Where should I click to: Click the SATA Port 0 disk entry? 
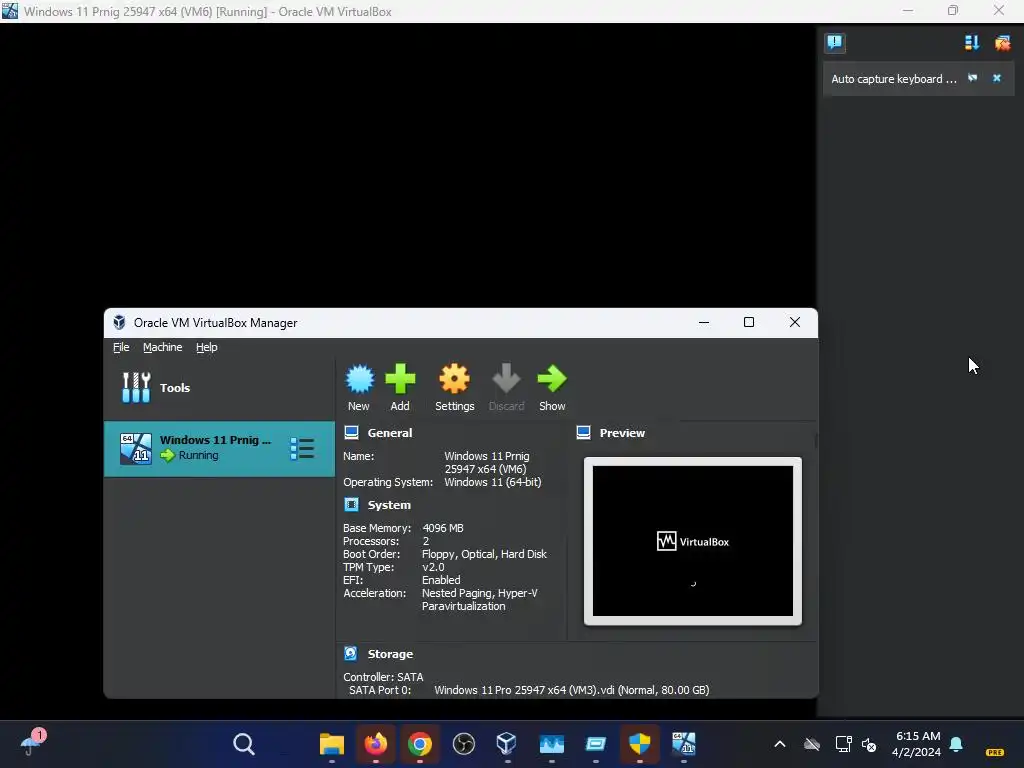(571, 690)
